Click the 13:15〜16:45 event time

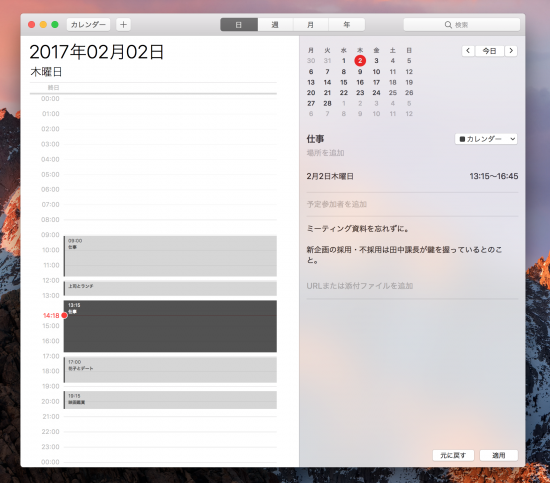(494, 176)
